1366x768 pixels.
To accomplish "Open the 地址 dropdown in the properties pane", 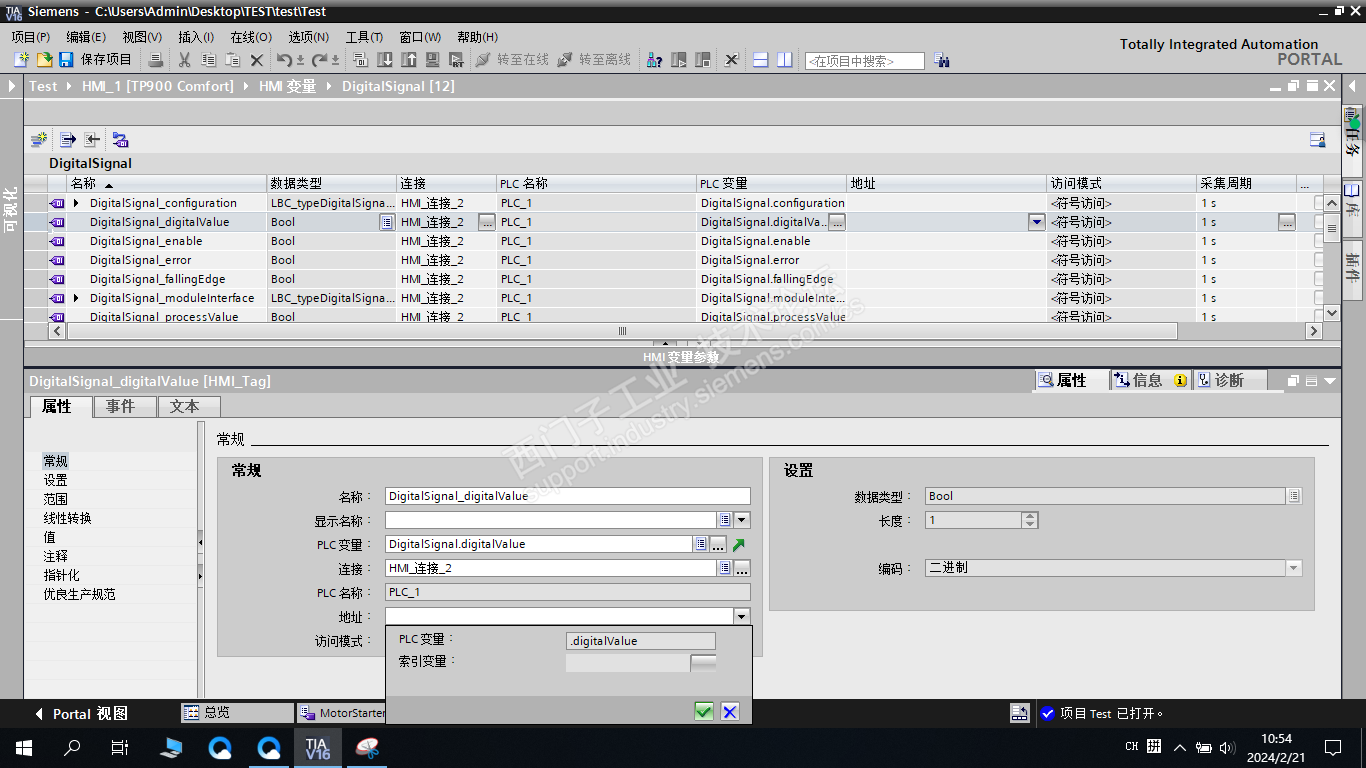I will click(x=741, y=617).
